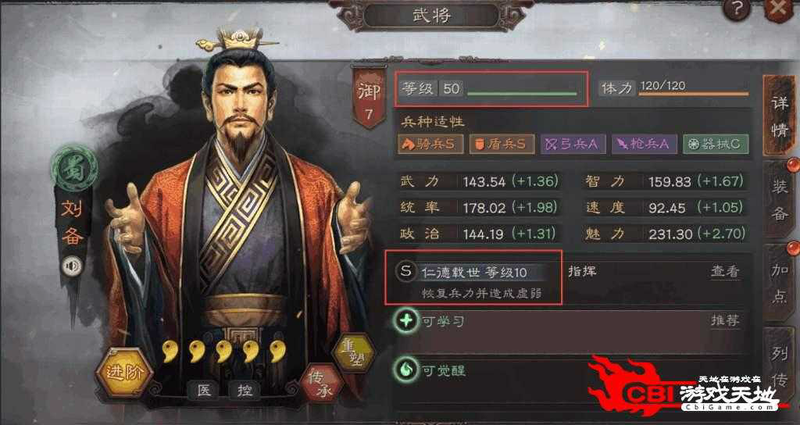
Task: Click the green plus 可学习 skill slot icon
Action: coord(406,321)
